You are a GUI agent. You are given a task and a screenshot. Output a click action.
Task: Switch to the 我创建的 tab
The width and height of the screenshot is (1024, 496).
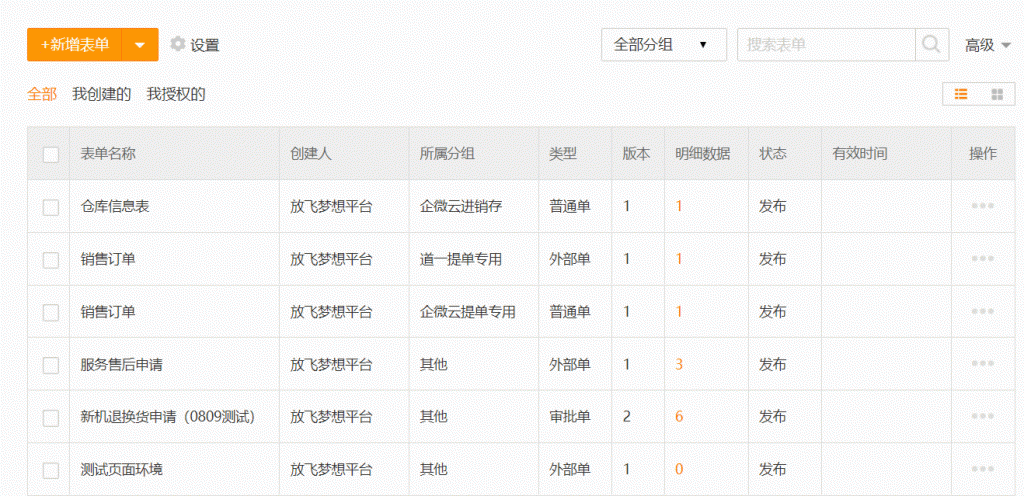[x=101, y=94]
